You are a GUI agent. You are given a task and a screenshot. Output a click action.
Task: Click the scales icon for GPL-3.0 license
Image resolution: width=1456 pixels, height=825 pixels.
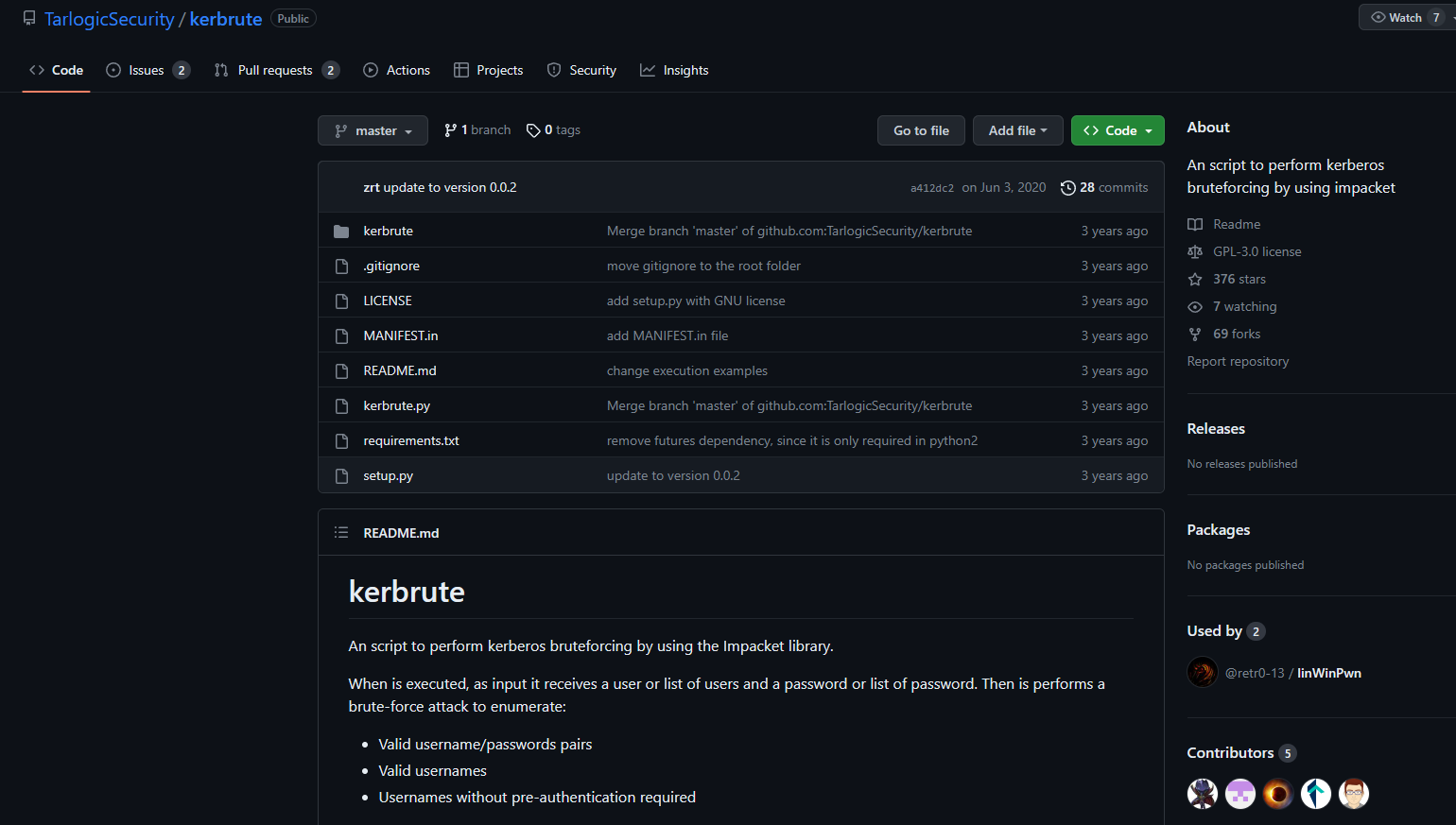click(x=1195, y=252)
